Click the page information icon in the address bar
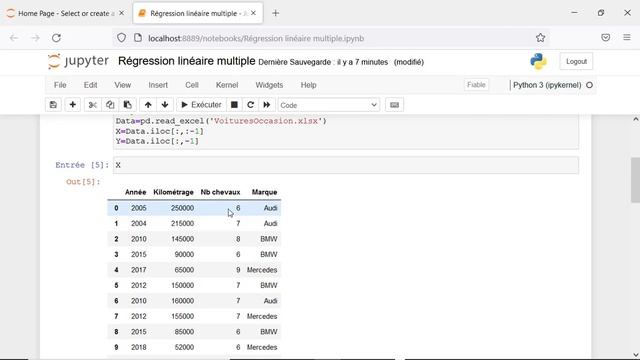 [x=138, y=38]
